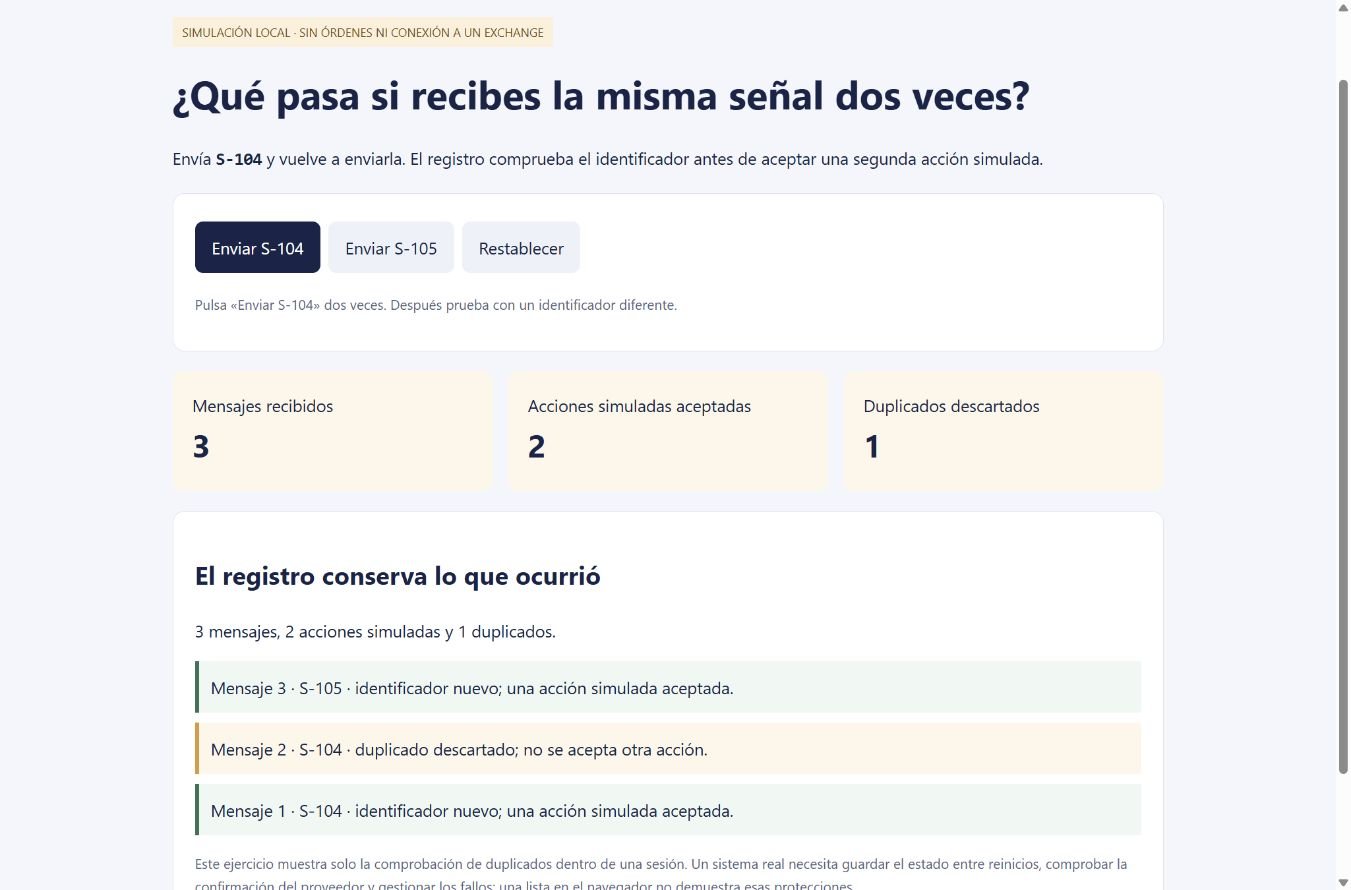
Task: Select the log row "Mensaje 3 · S-105"
Action: click(668, 687)
